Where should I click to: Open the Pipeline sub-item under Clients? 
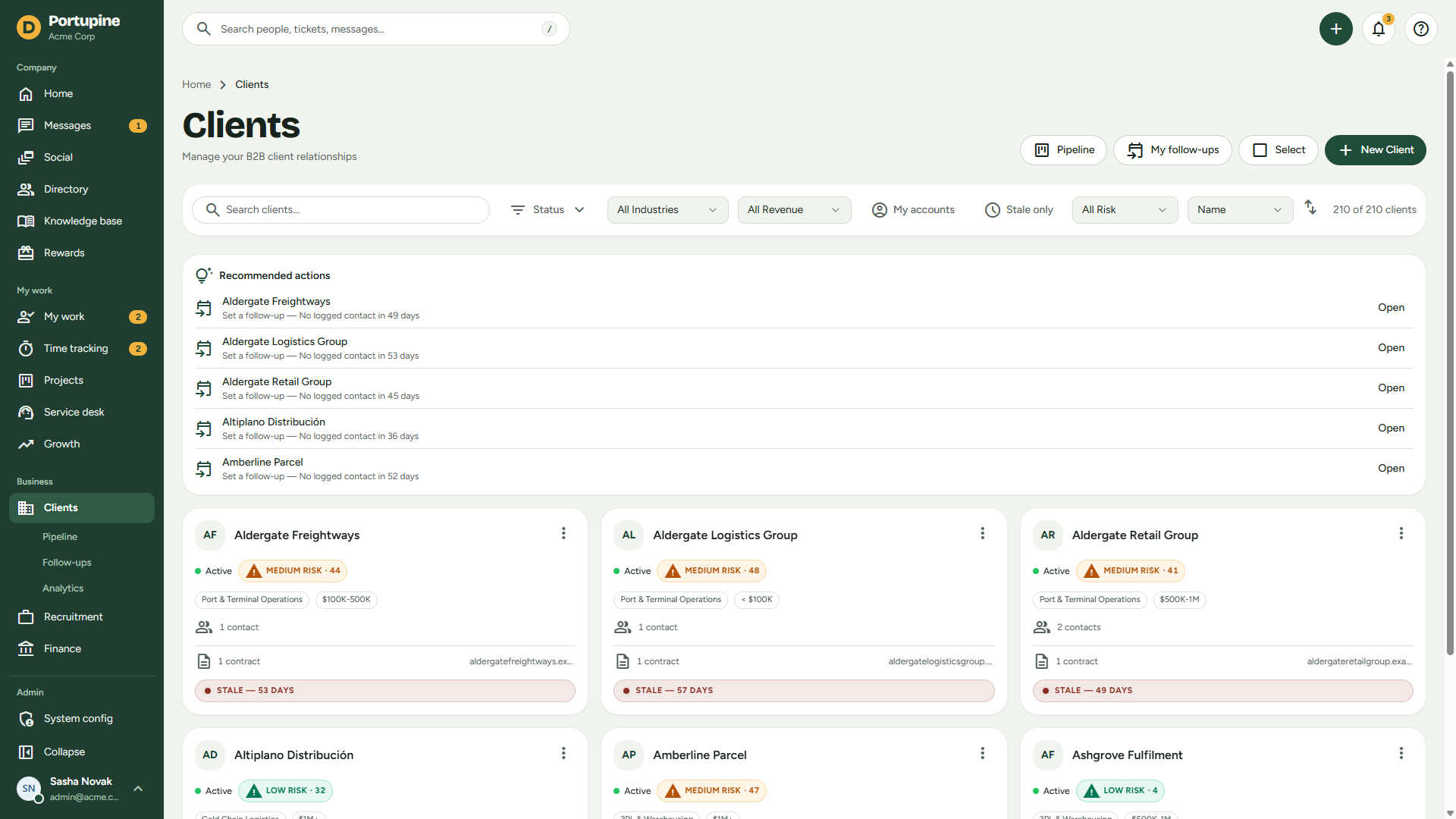coord(60,537)
